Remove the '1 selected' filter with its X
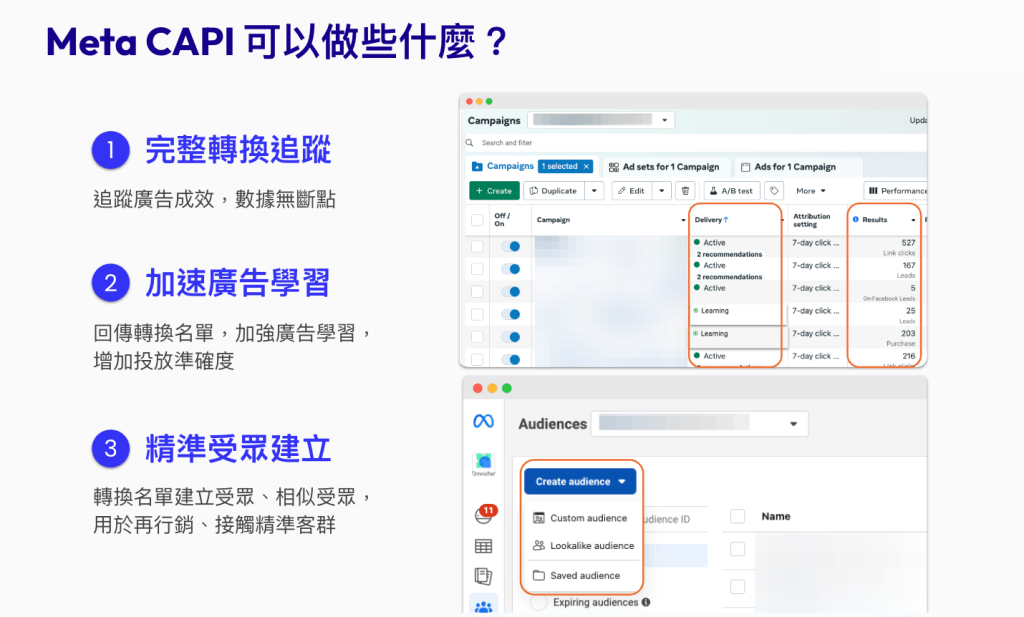This screenshot has width=1024, height=617. click(x=586, y=166)
